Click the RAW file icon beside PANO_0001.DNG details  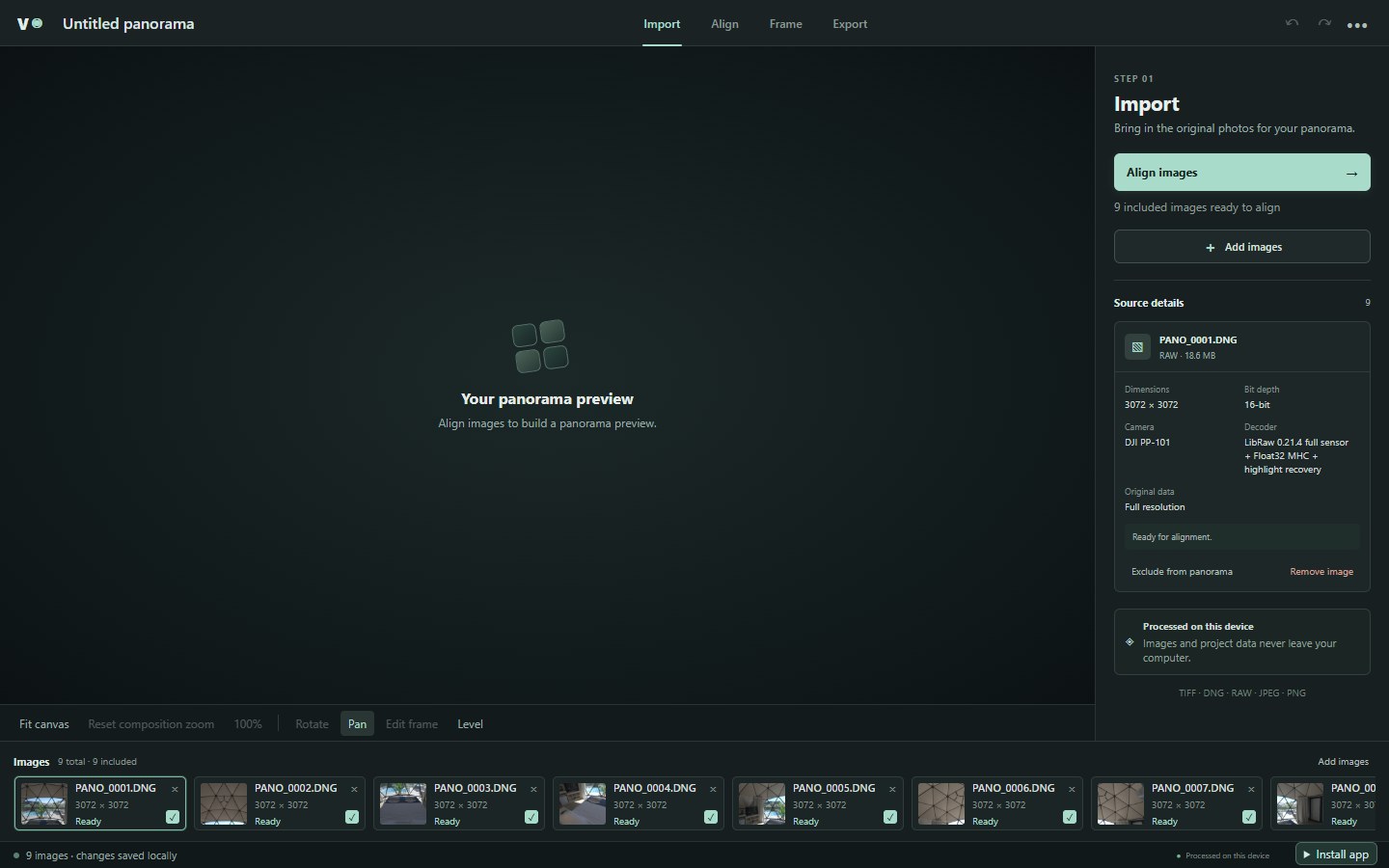1137,347
